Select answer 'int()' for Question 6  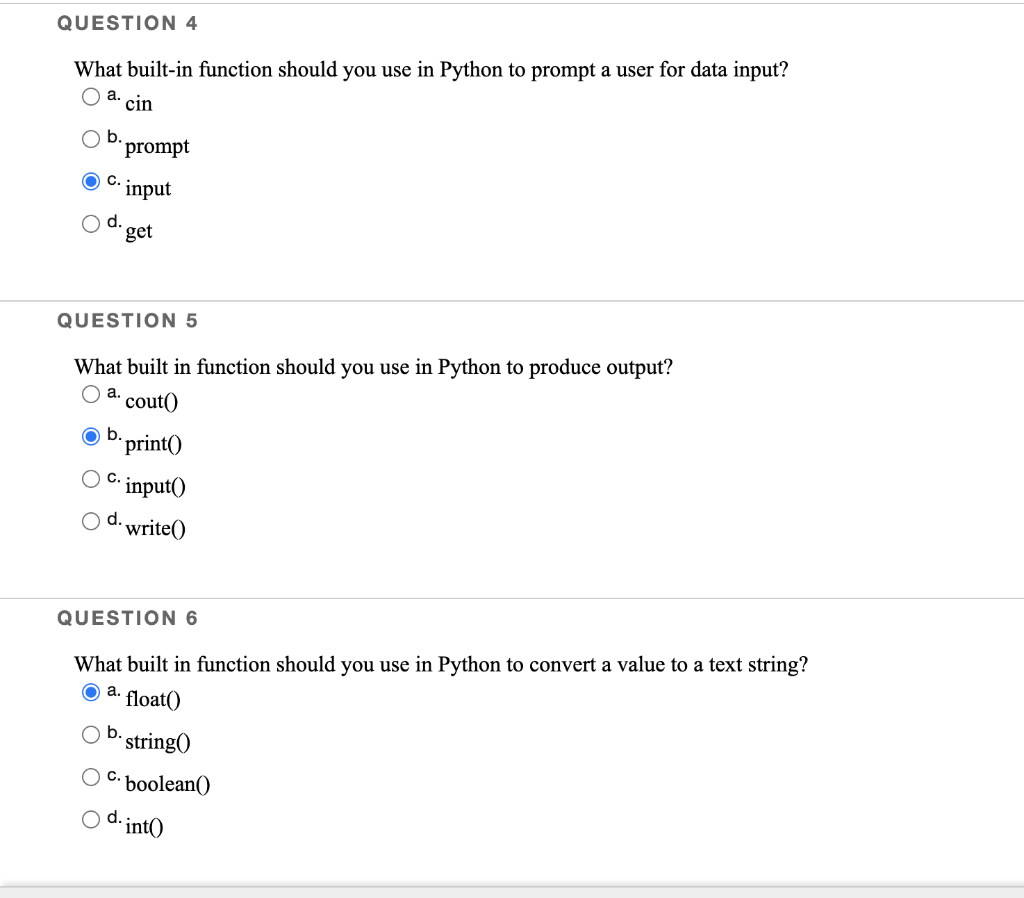click(x=91, y=818)
